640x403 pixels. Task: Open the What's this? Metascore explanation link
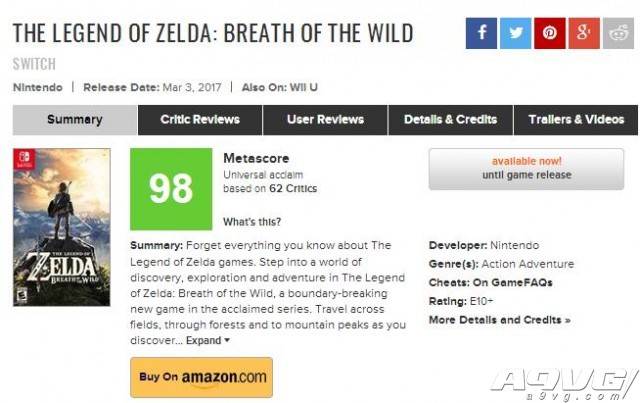252,222
